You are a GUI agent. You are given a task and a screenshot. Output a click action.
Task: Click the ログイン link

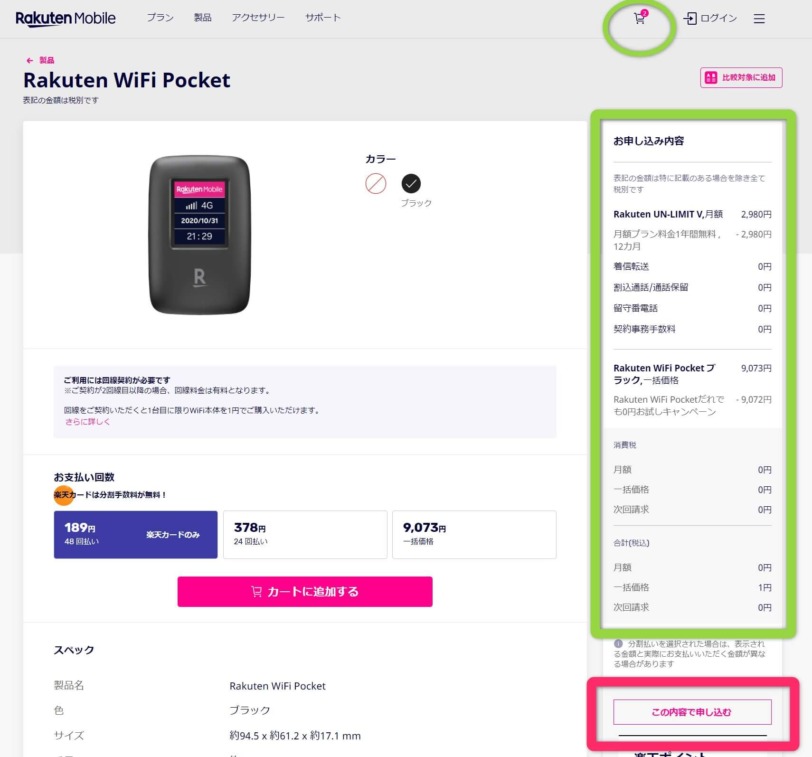tap(718, 19)
